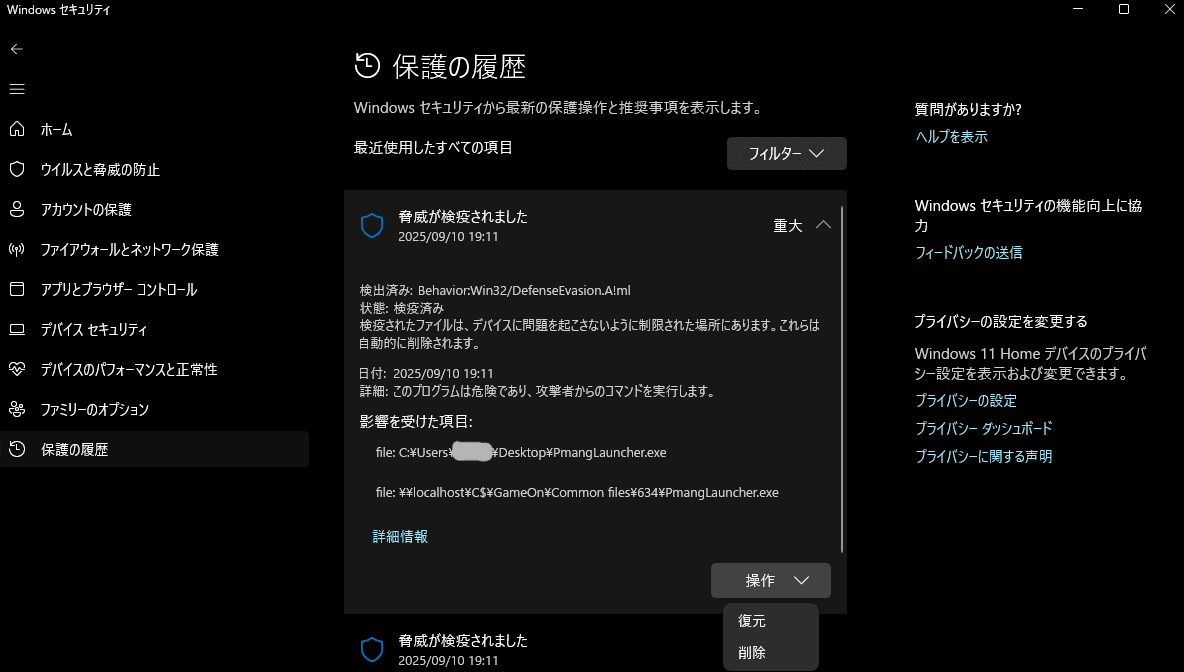
Task: Click the threat details panel scrollbar
Action: pyautogui.click(x=841, y=378)
